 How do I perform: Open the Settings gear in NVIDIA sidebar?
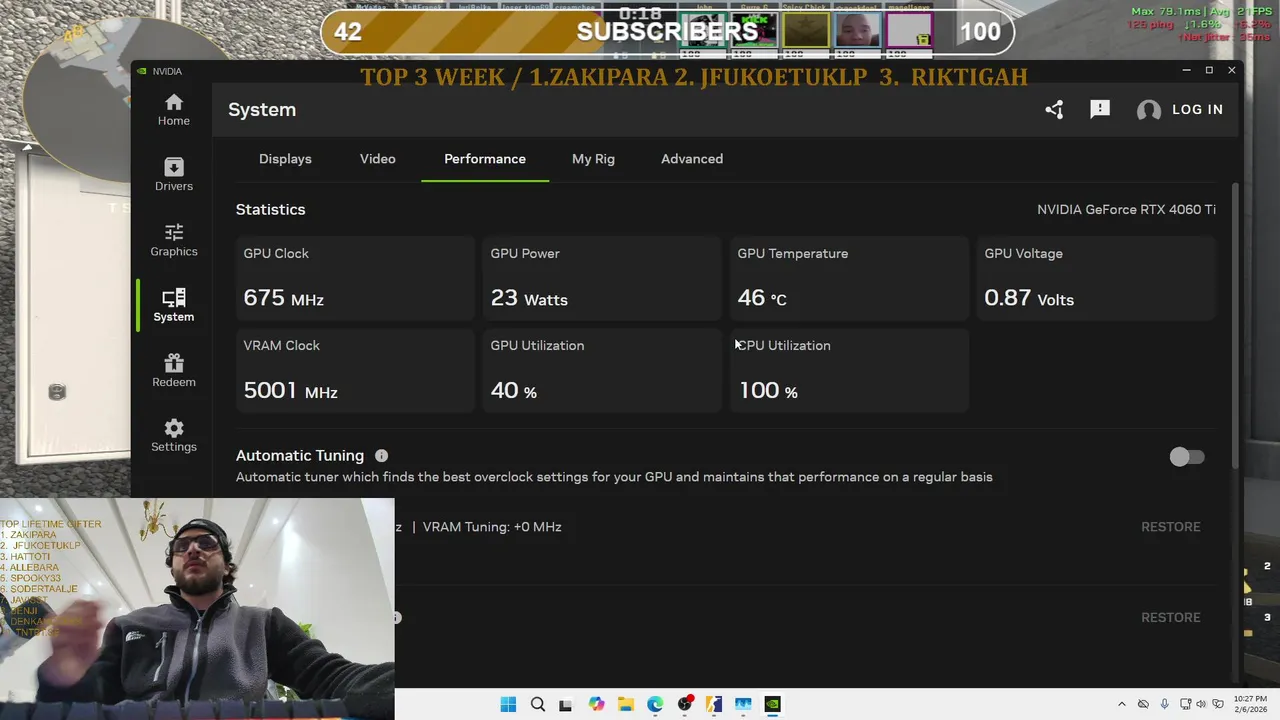173,435
